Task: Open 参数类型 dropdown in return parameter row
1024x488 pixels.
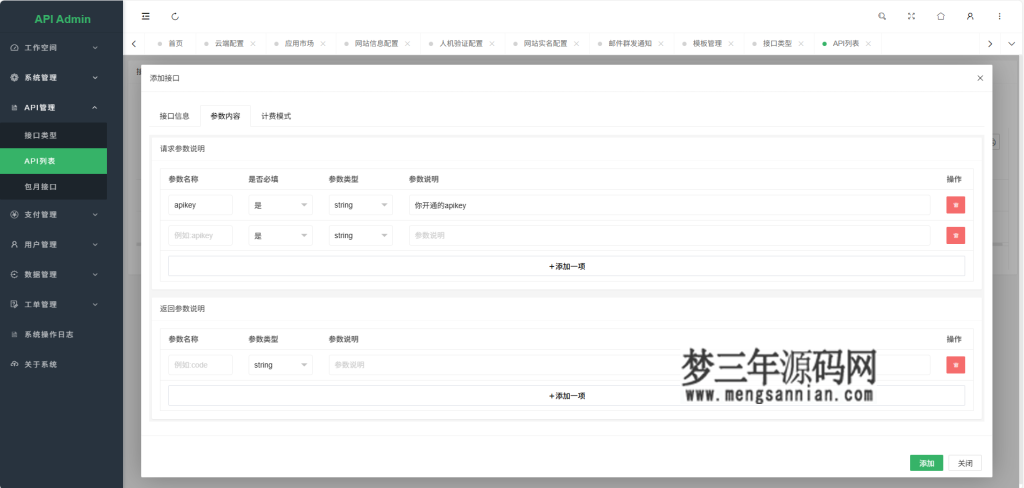Action: [280, 365]
